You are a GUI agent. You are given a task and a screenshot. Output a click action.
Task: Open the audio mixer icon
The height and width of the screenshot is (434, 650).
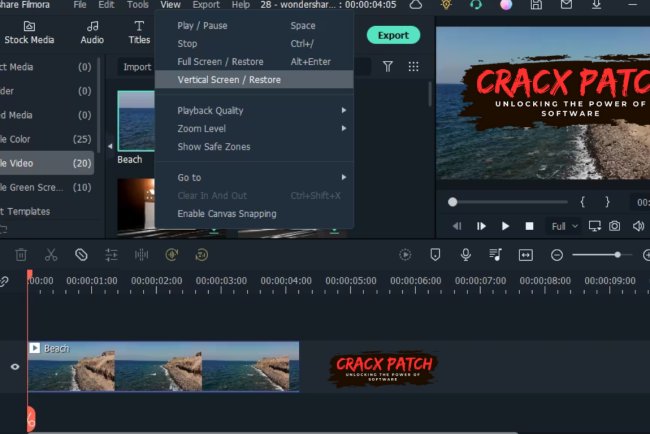click(495, 255)
